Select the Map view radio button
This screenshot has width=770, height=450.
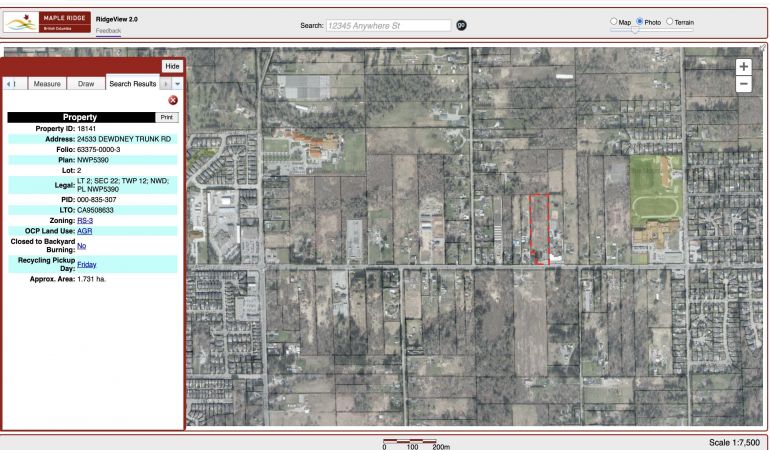pos(614,22)
